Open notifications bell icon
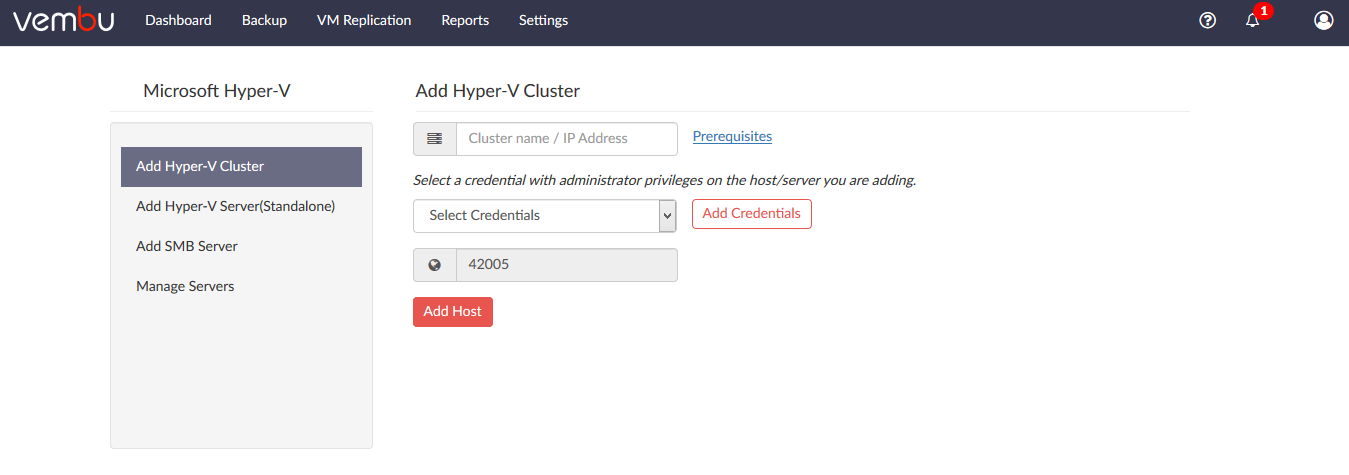Image resolution: width=1349 pixels, height=475 pixels. coord(1252,20)
